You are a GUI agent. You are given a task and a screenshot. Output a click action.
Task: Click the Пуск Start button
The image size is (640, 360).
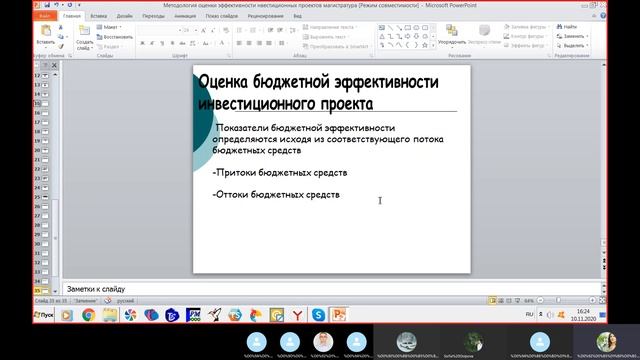click(x=44, y=315)
